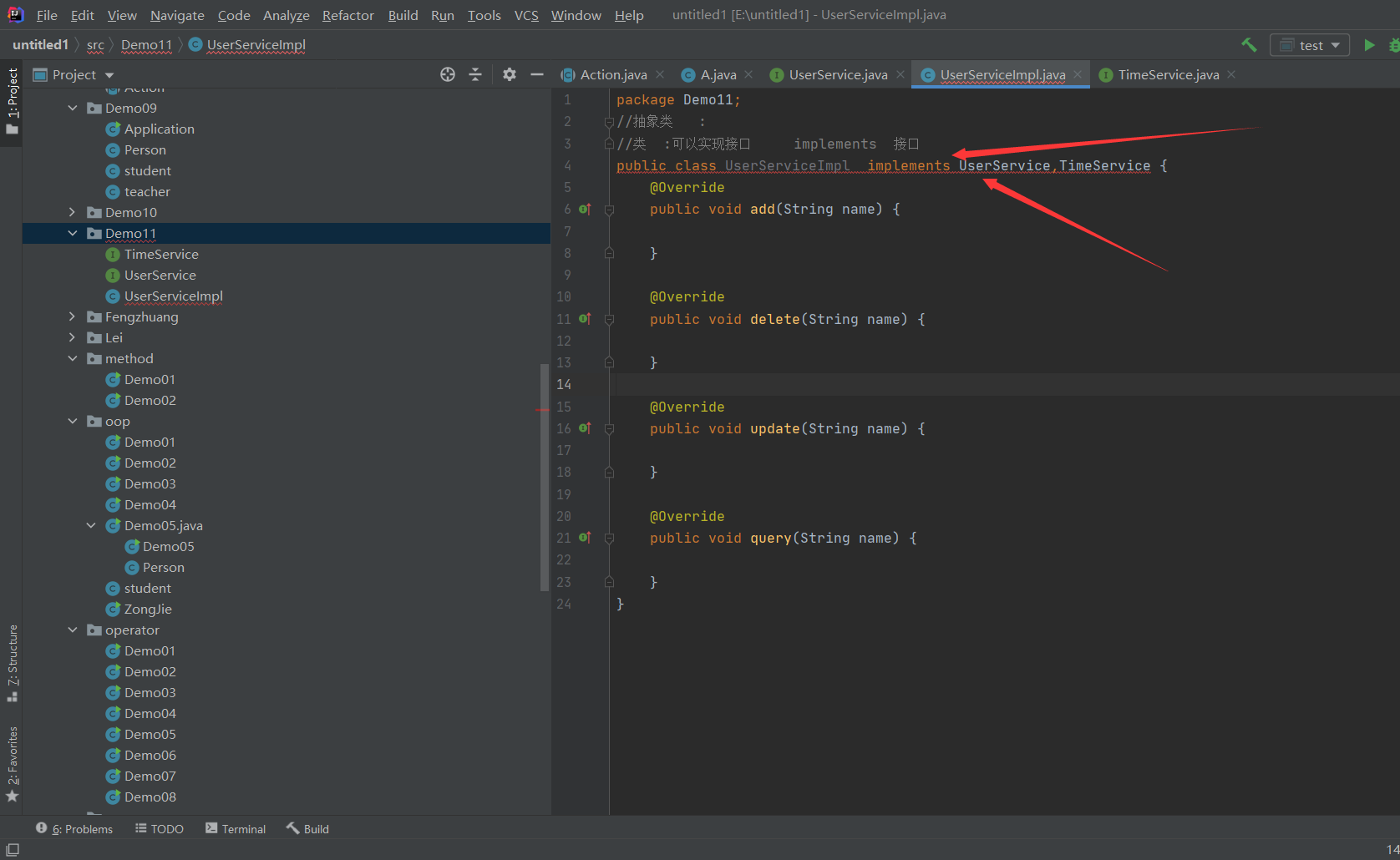
Task: Expand the Fengzhuang folder
Action: [x=73, y=316]
